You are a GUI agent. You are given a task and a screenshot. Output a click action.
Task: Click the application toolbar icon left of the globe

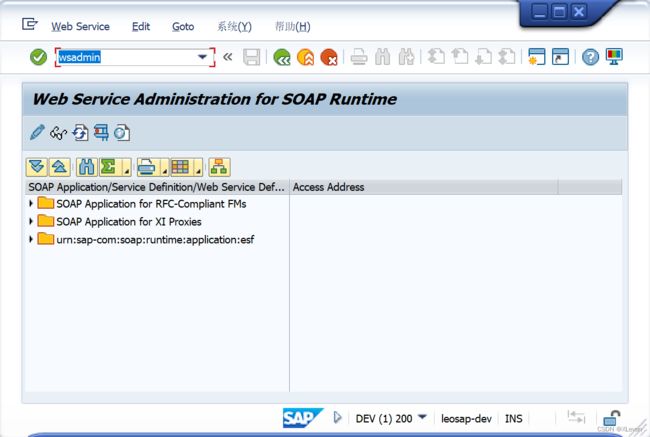101,133
